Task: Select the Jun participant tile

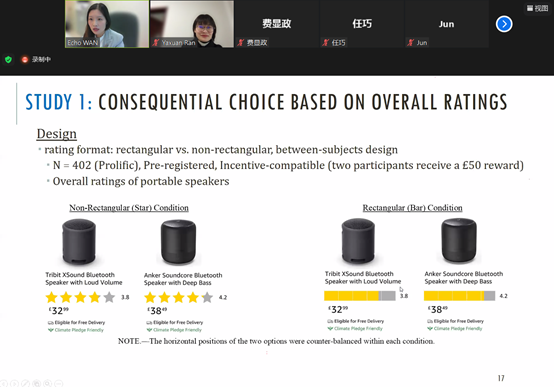Action: pyautogui.click(x=446, y=24)
